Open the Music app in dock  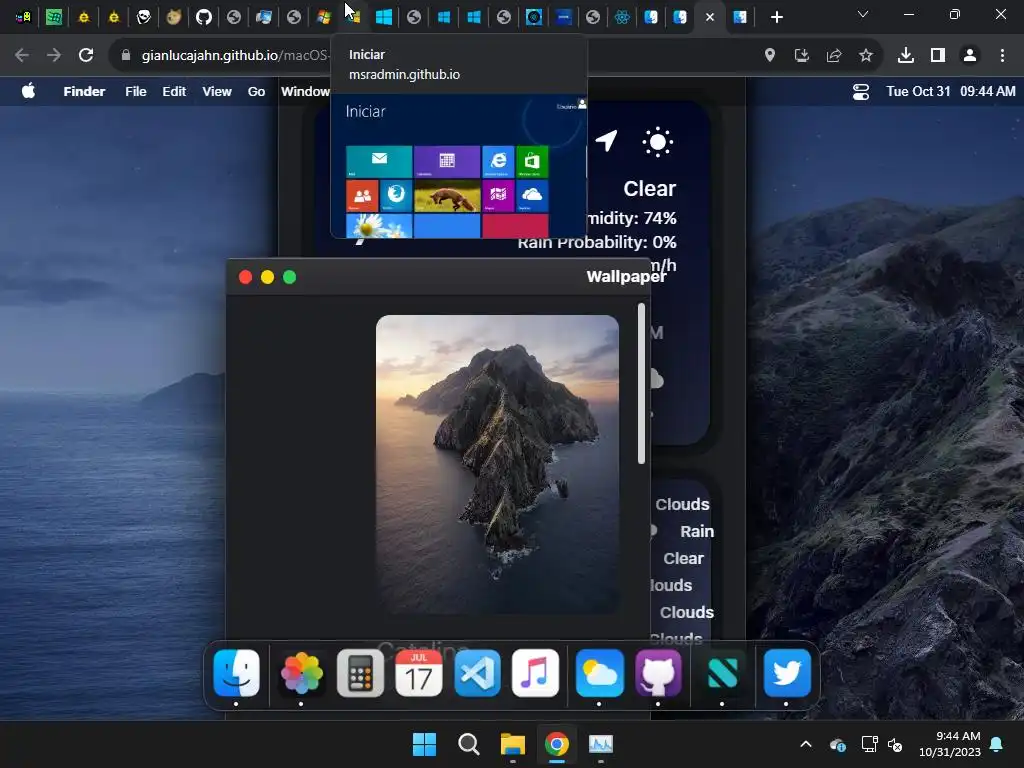tap(536, 673)
